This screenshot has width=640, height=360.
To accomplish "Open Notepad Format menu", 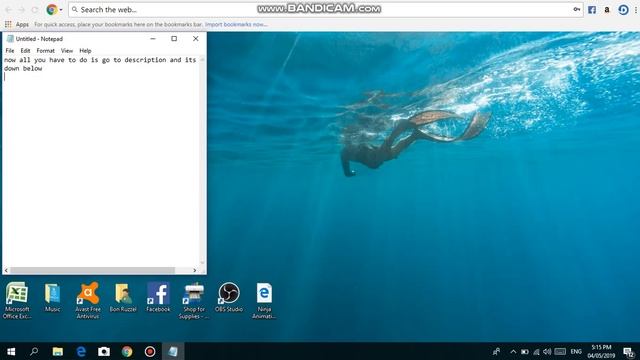I will tap(45, 51).
